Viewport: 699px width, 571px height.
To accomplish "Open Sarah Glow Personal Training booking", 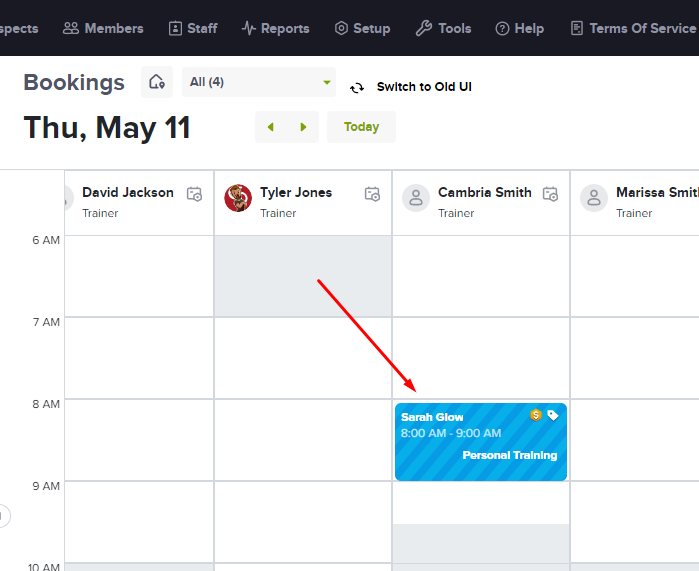I will coord(481,442).
